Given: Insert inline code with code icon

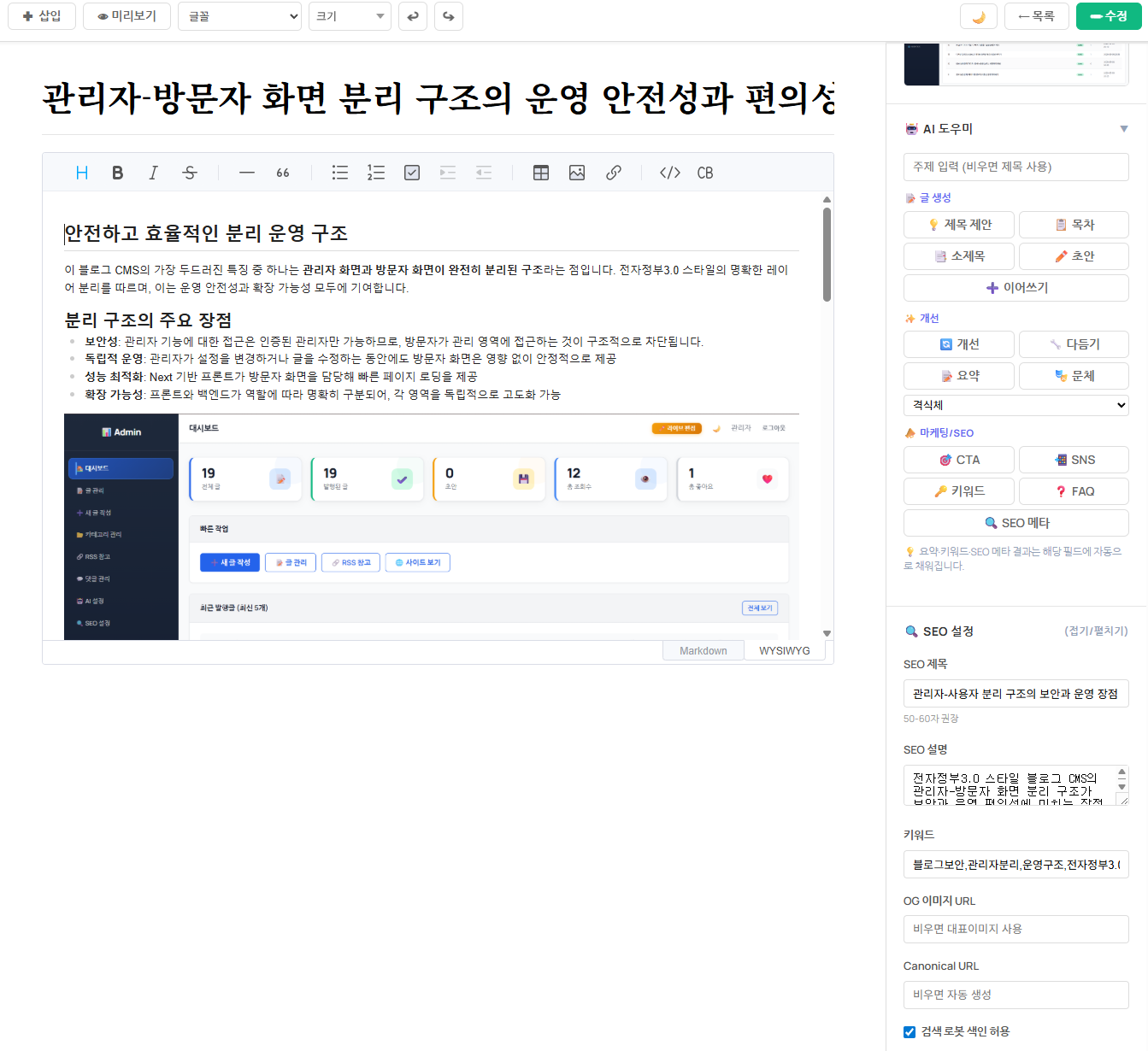Looking at the screenshot, I should coord(670,173).
